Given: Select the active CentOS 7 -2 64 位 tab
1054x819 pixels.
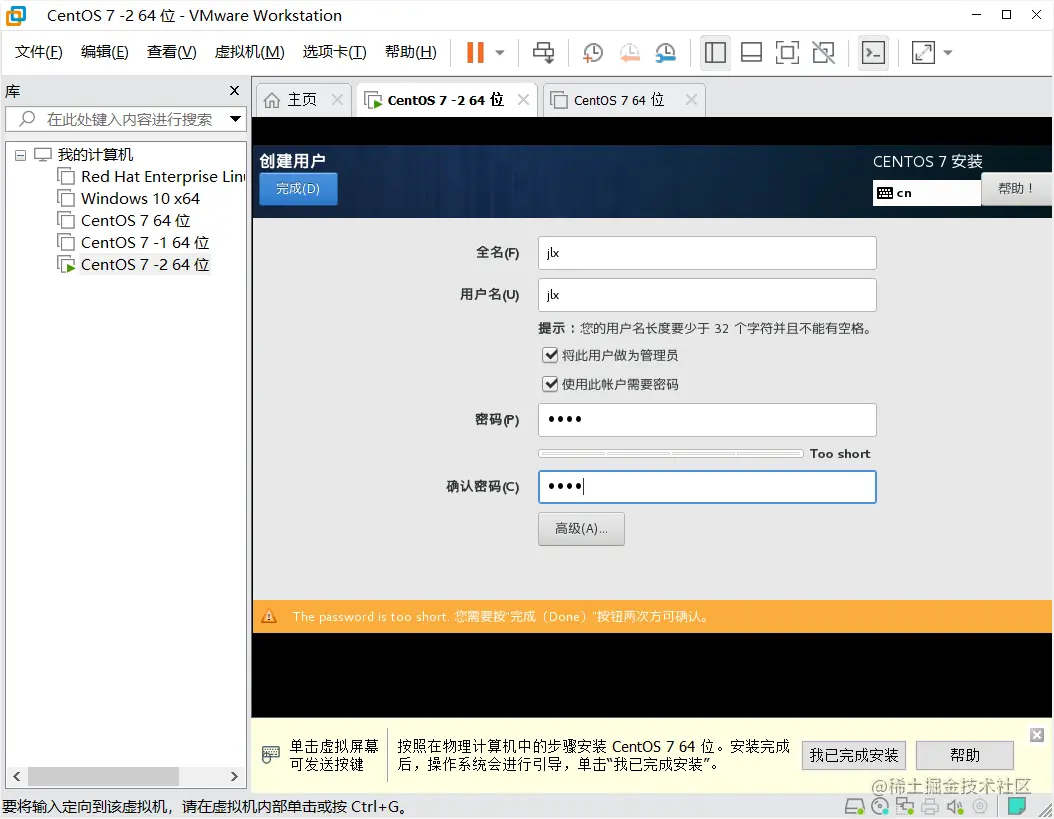Looking at the screenshot, I should (x=445, y=100).
